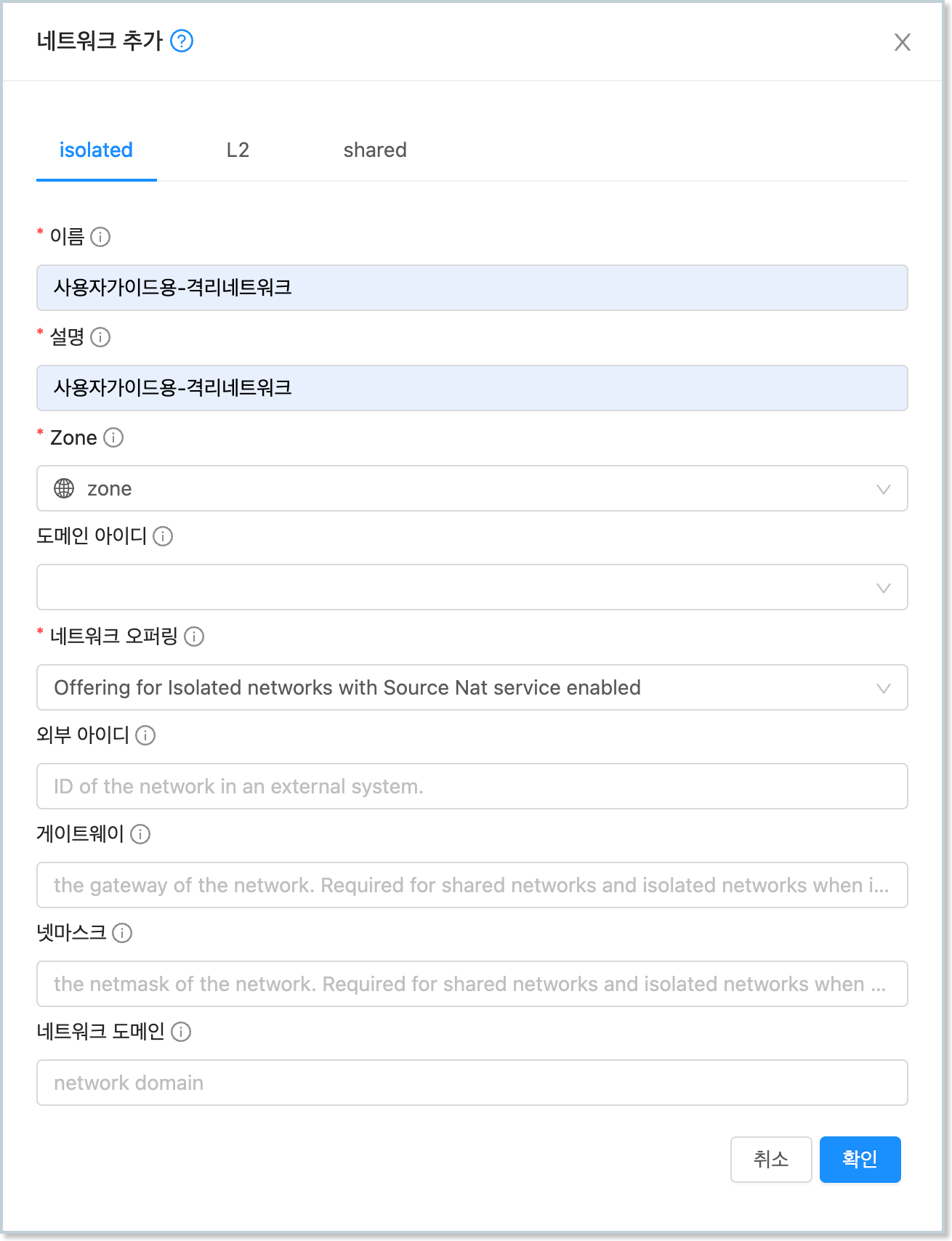952x1241 pixels.
Task: Click the info icon beside Zone label
Action: [x=113, y=437]
